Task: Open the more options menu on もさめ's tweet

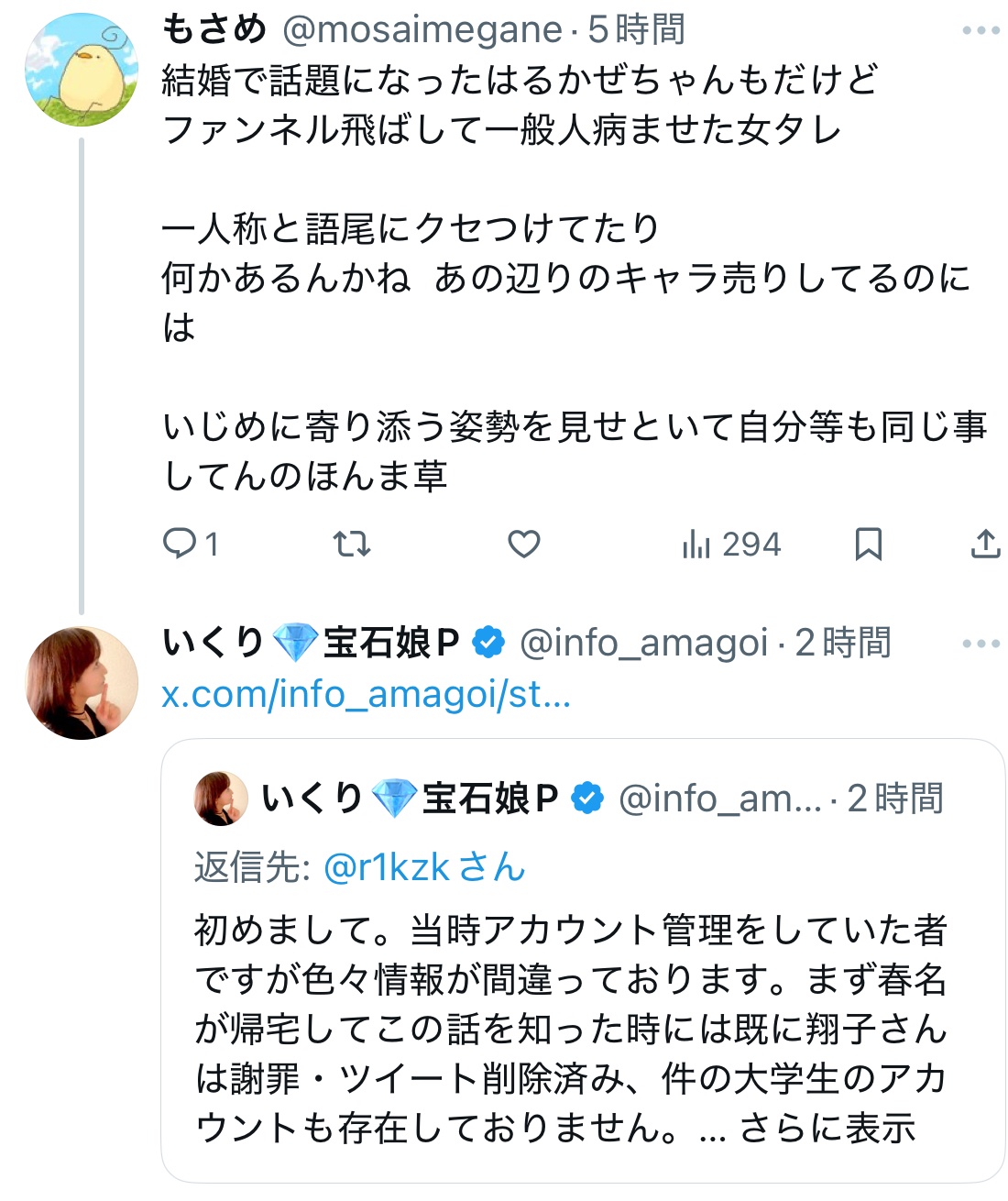Action: [981, 30]
